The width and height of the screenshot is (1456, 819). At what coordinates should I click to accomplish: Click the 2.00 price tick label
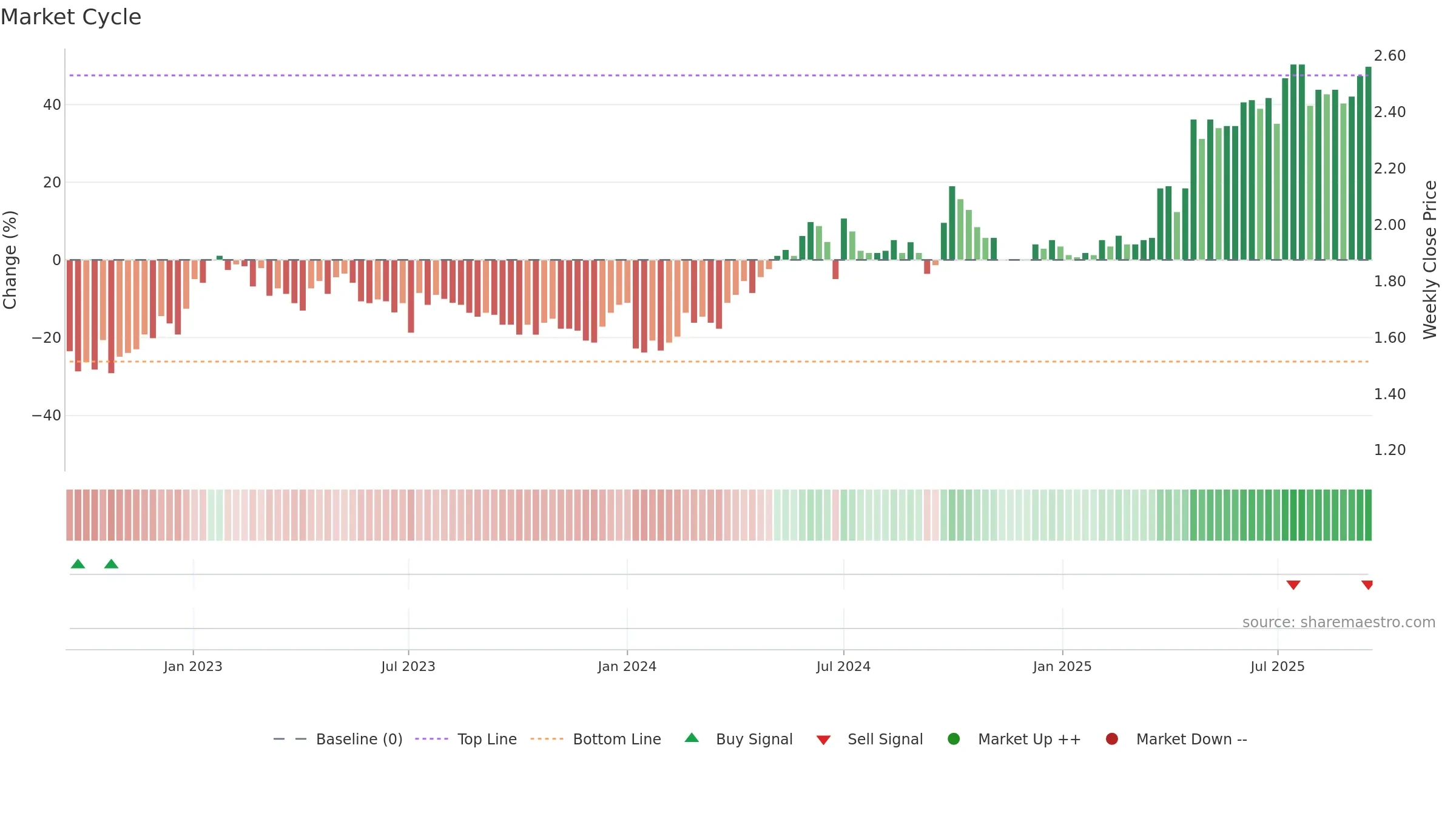[1390, 225]
